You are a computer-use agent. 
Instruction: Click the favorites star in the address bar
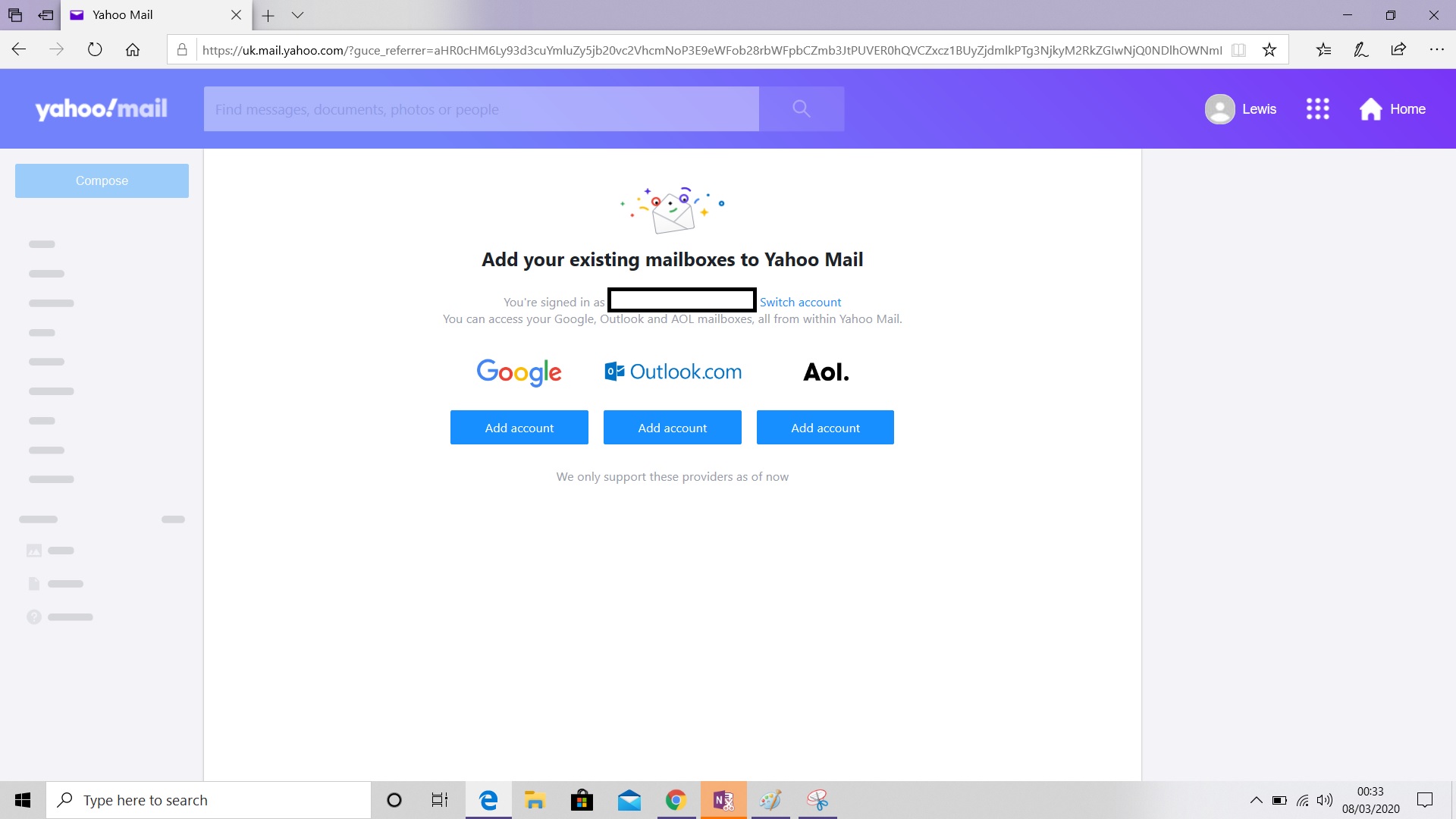1269,49
